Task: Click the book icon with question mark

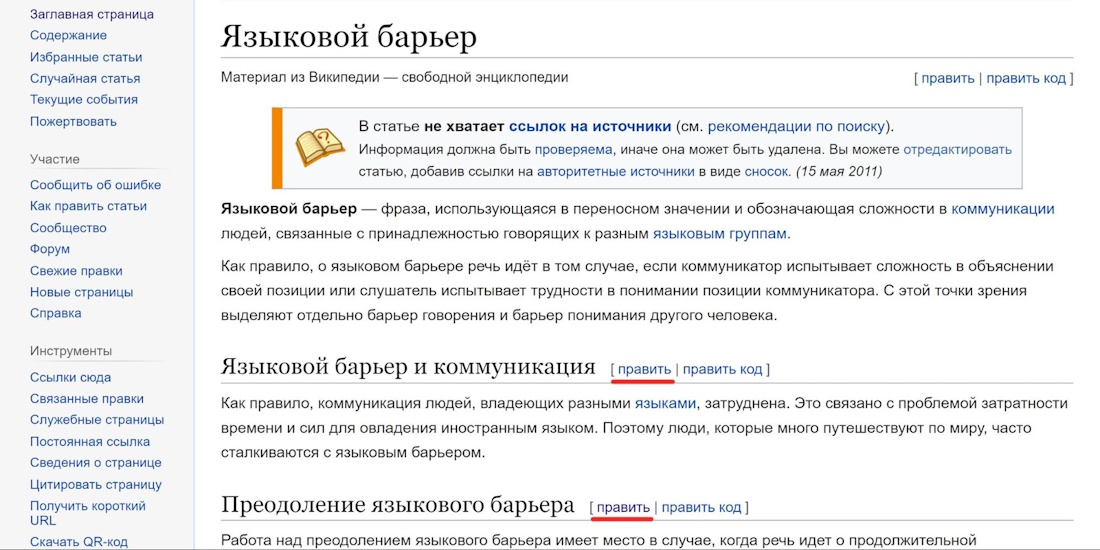Action: click(319, 147)
